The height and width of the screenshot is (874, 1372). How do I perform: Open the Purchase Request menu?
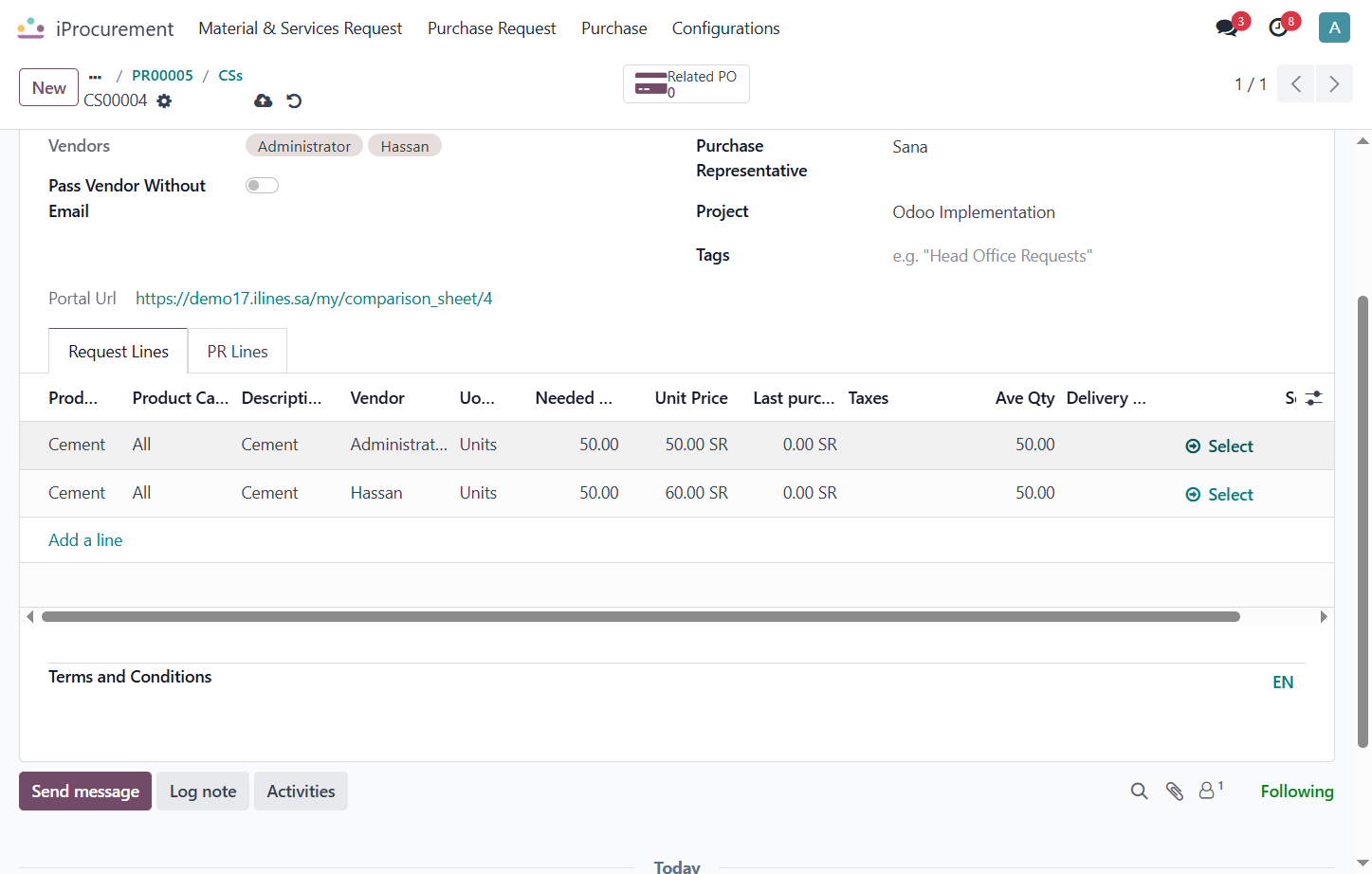491,28
